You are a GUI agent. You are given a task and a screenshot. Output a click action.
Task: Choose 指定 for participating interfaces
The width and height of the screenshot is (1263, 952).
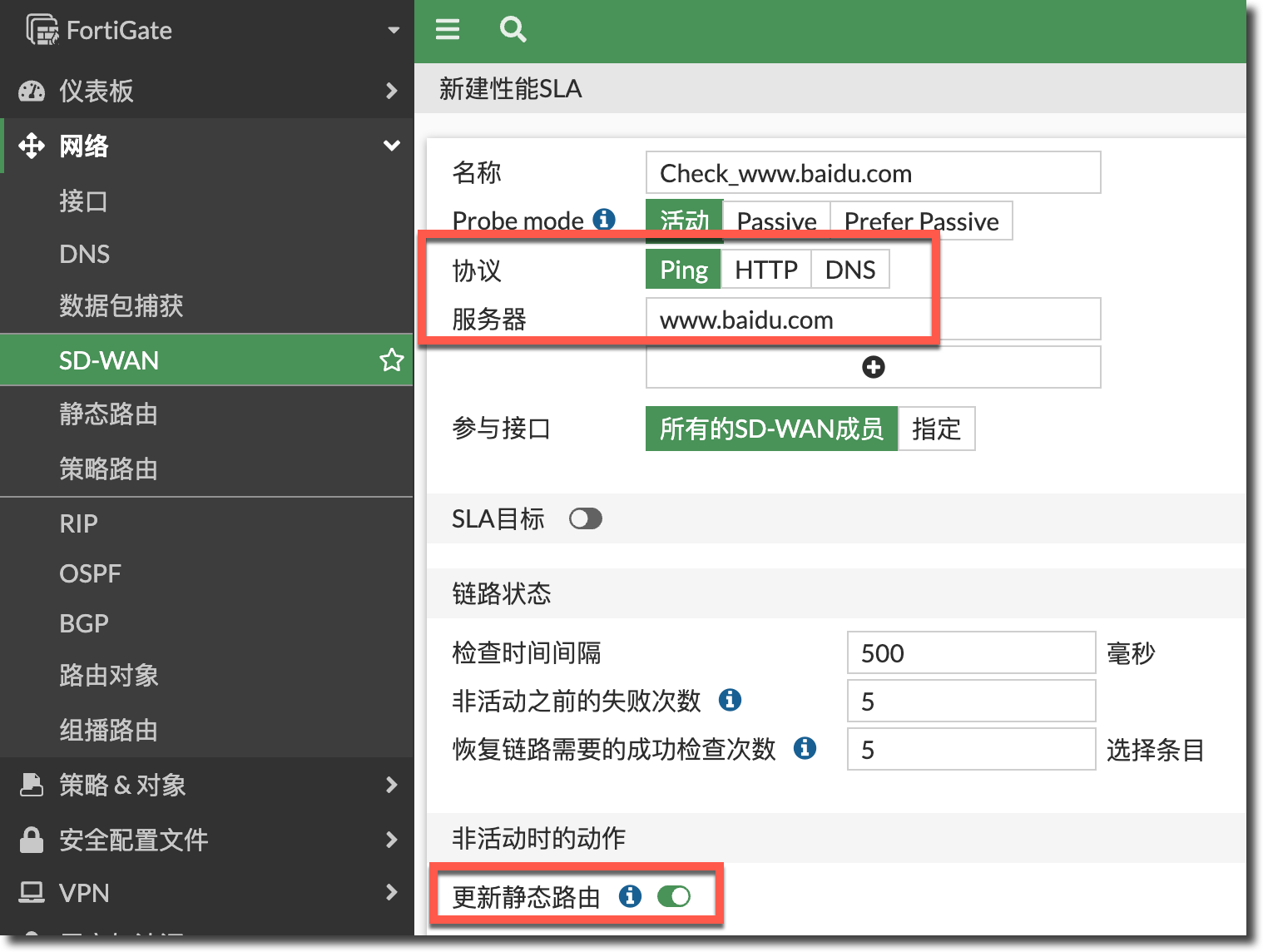point(936,429)
